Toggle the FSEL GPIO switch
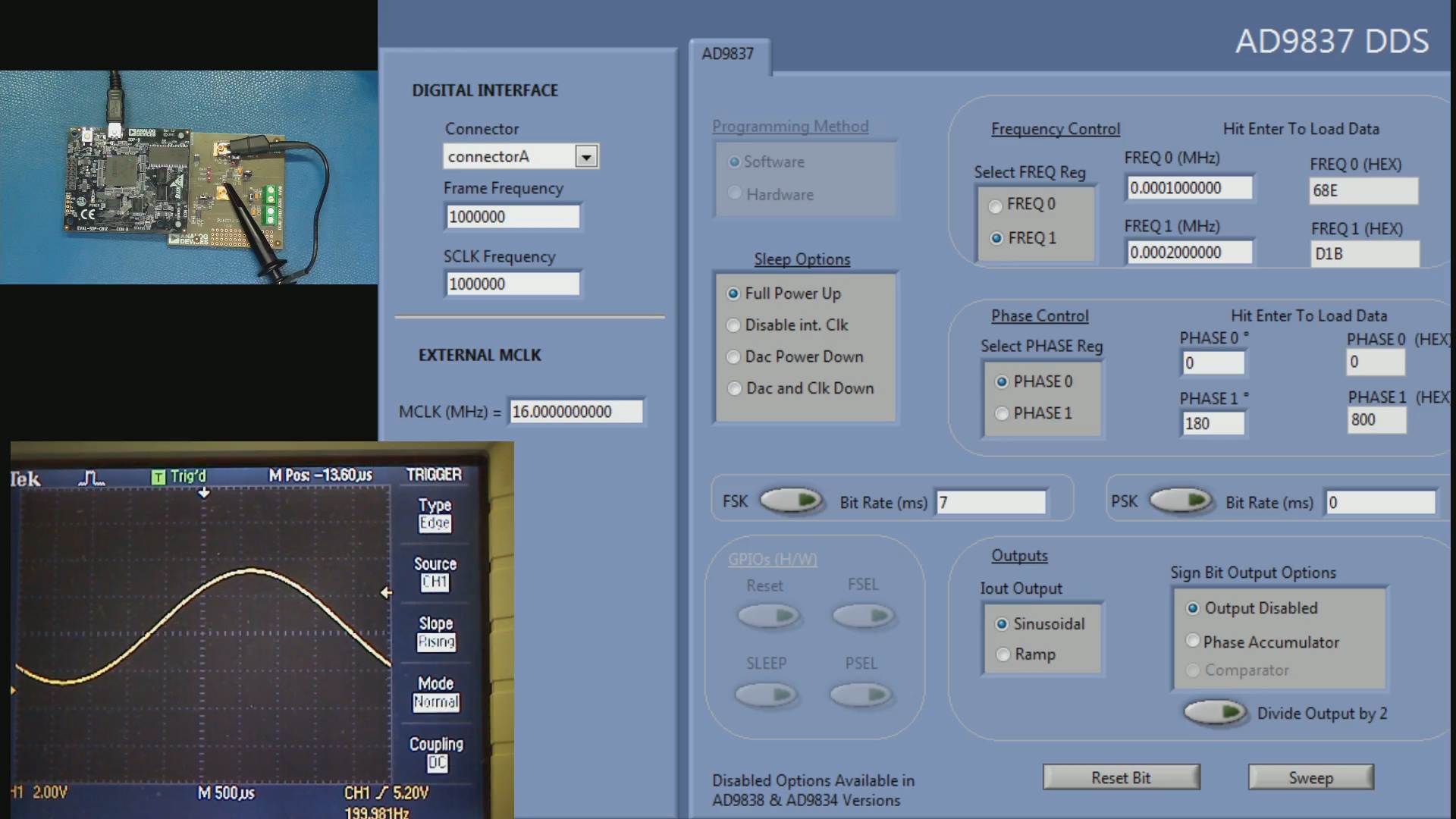This screenshot has height=819, width=1456. [863, 616]
